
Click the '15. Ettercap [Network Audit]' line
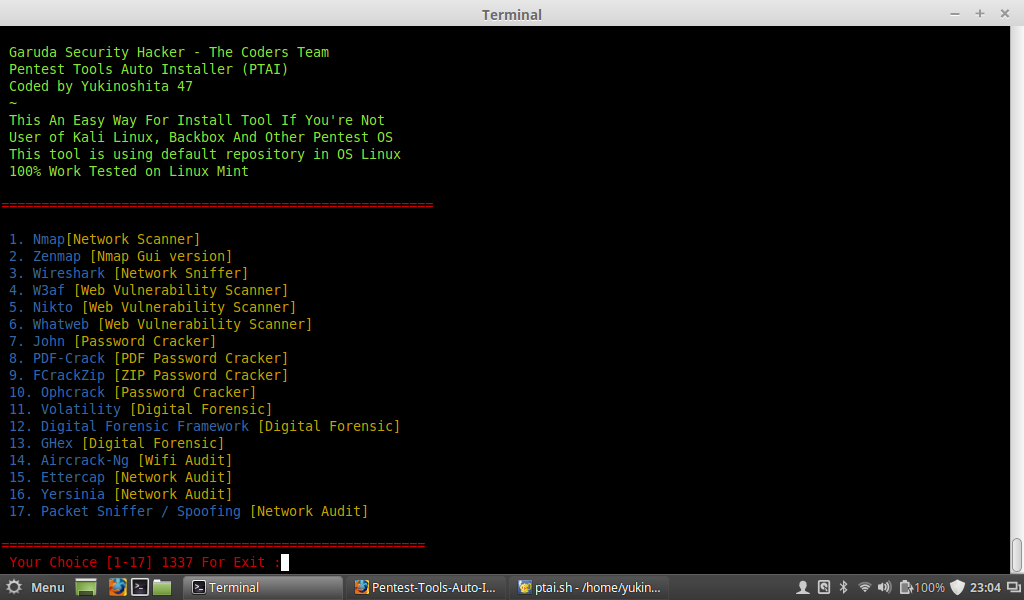[x=120, y=477]
